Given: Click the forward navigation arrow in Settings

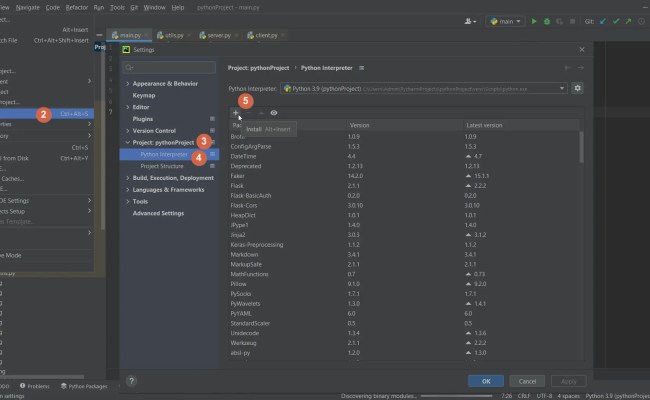Looking at the screenshot, I should pyautogui.click(x=581, y=68).
